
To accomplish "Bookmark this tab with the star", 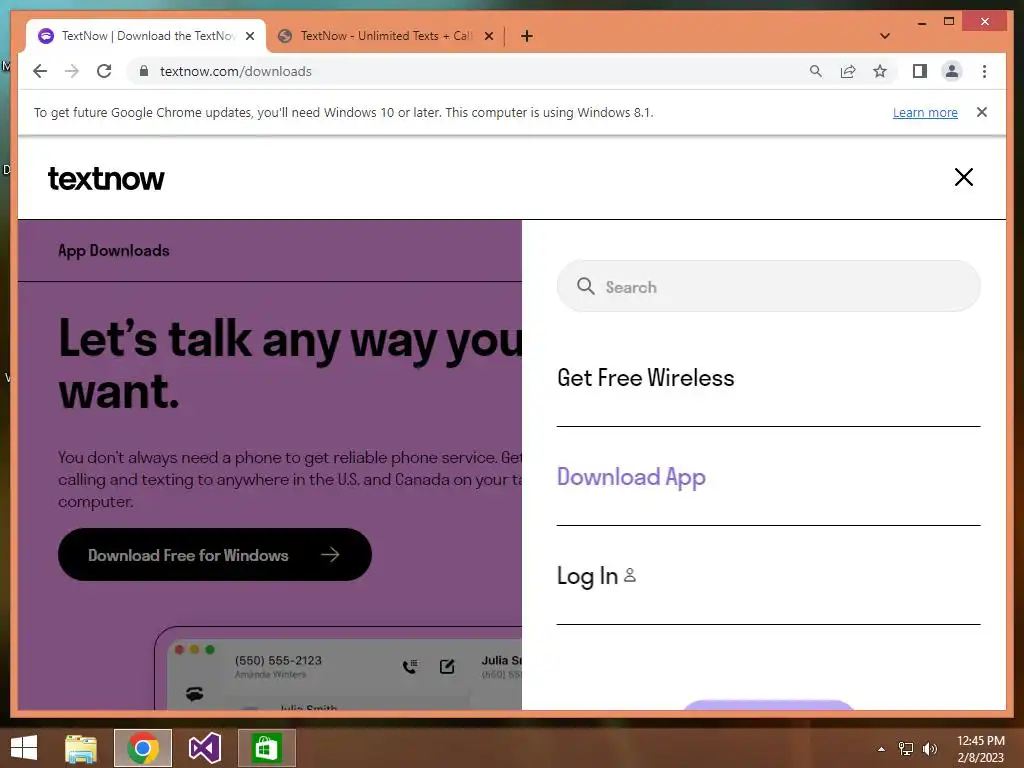I will pyautogui.click(x=880, y=71).
